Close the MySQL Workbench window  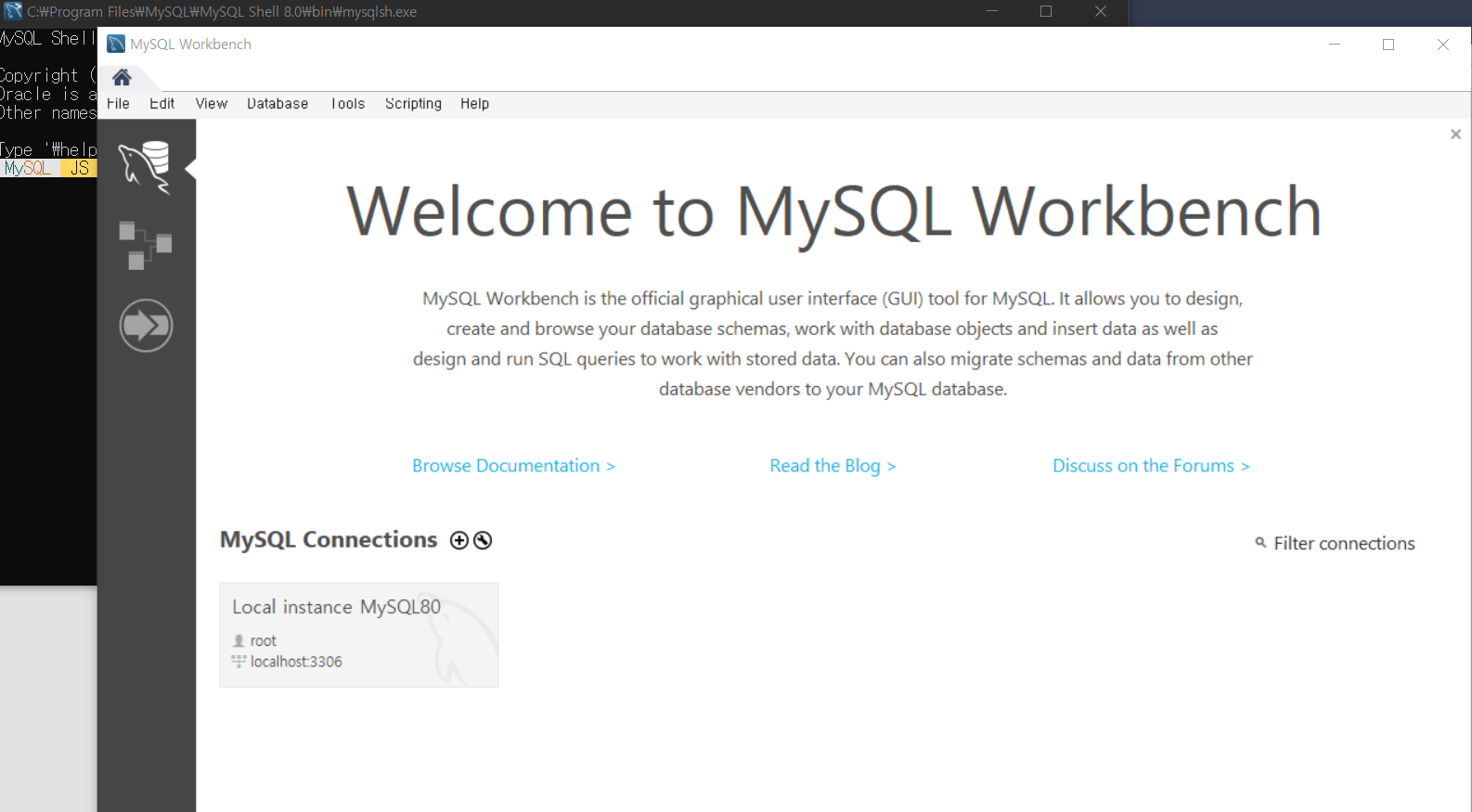coord(1443,45)
